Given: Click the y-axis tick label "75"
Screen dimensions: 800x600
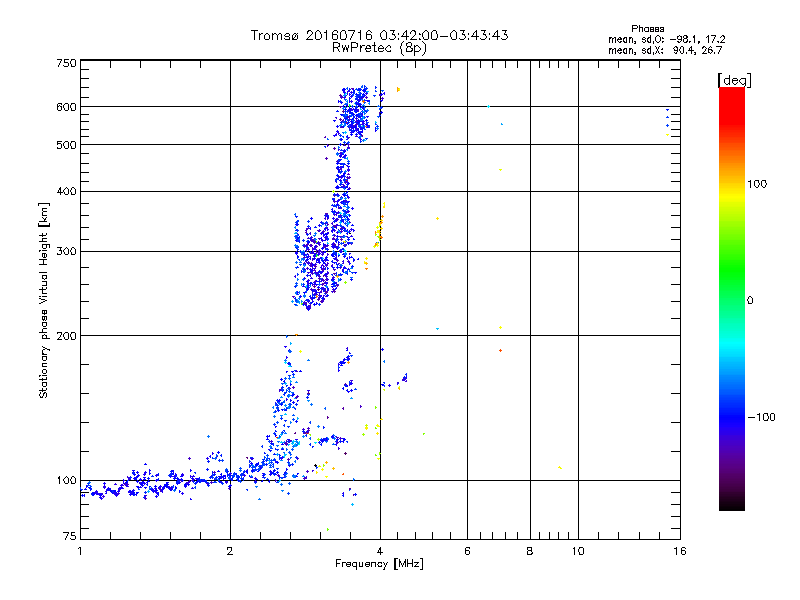Looking at the screenshot, I should pyautogui.click(x=70, y=536).
